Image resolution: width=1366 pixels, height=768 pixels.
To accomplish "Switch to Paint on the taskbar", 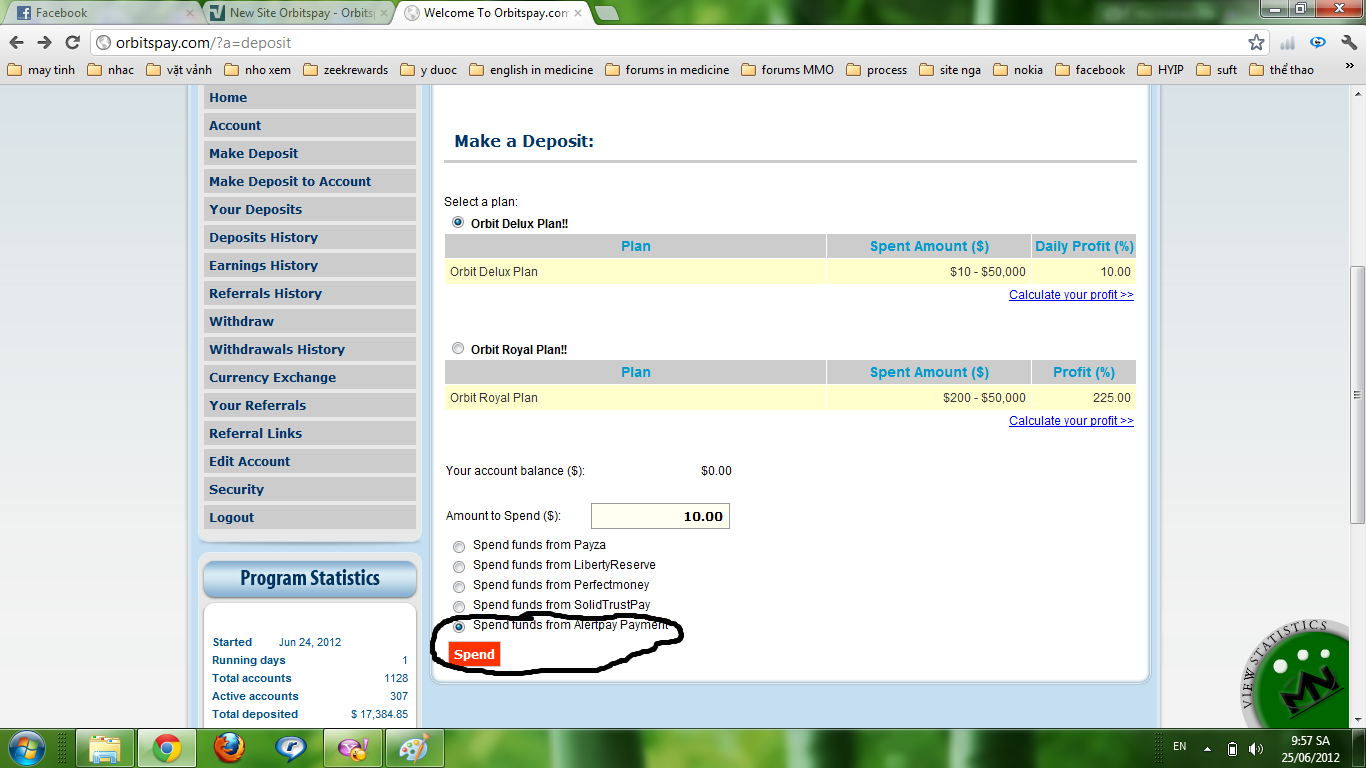I will [414, 748].
